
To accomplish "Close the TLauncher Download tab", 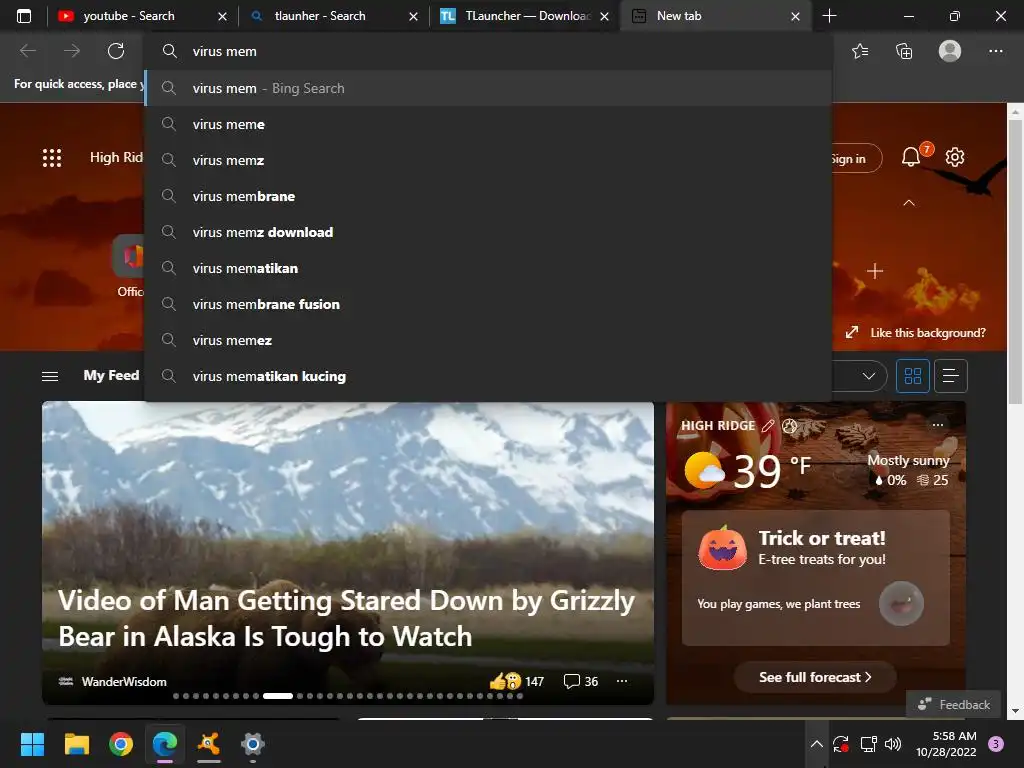I will pos(605,16).
